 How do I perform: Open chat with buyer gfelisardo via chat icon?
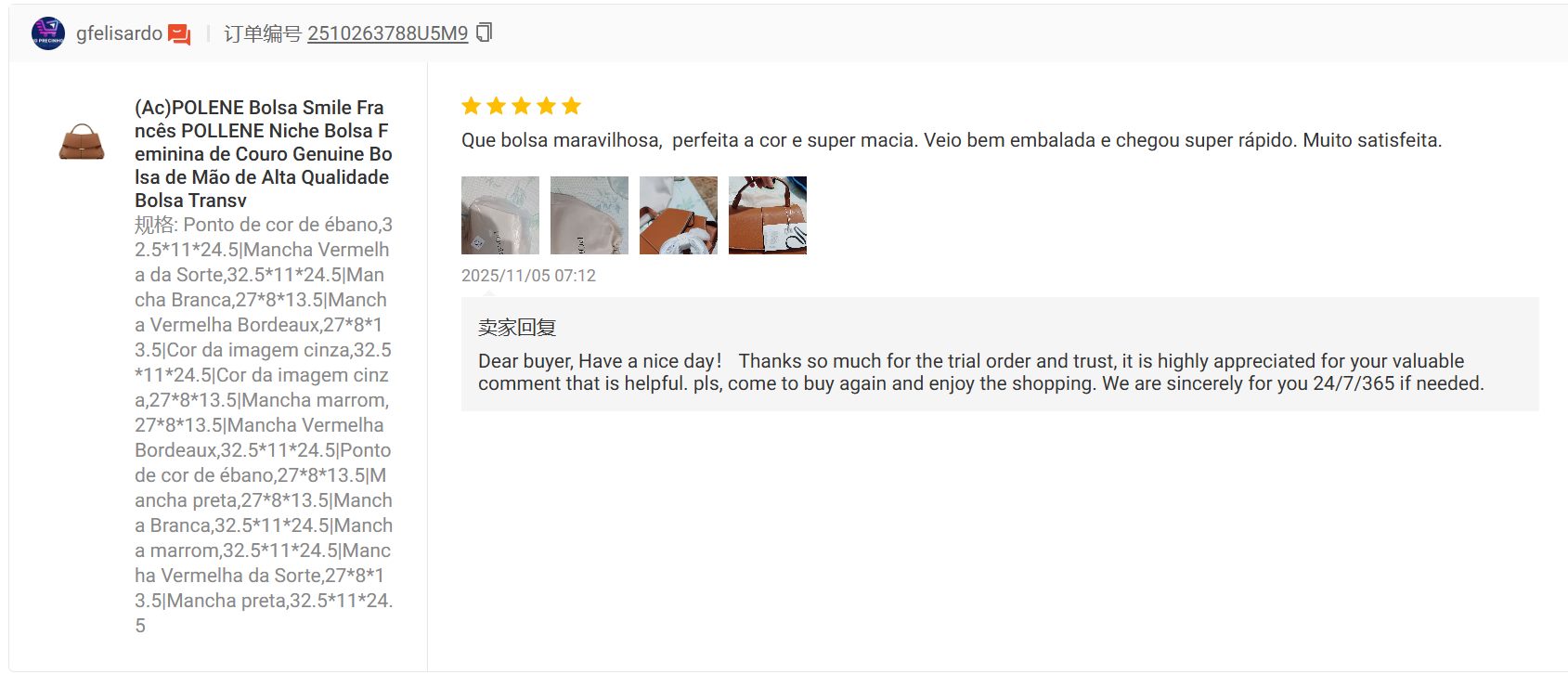coord(179,34)
